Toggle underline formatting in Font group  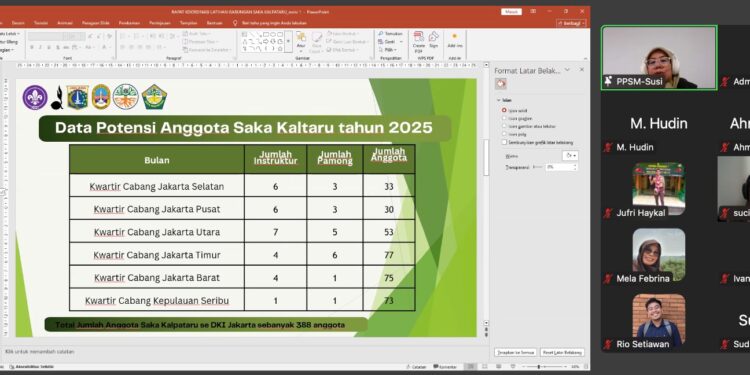[49, 47]
